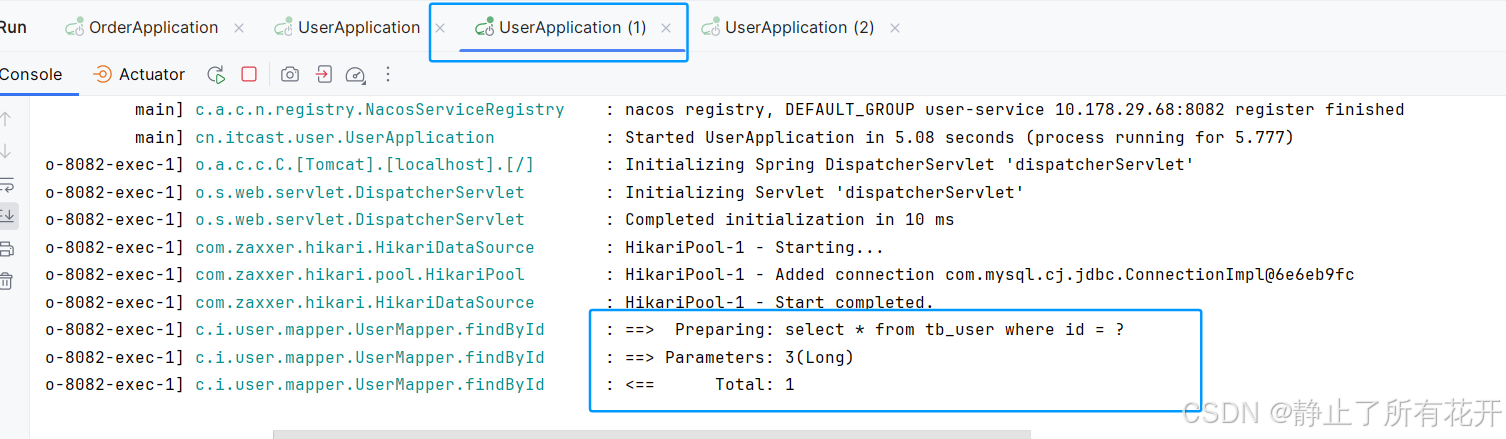Click the 'Total: 1' result text
The width and height of the screenshot is (1506, 439).
point(755,385)
